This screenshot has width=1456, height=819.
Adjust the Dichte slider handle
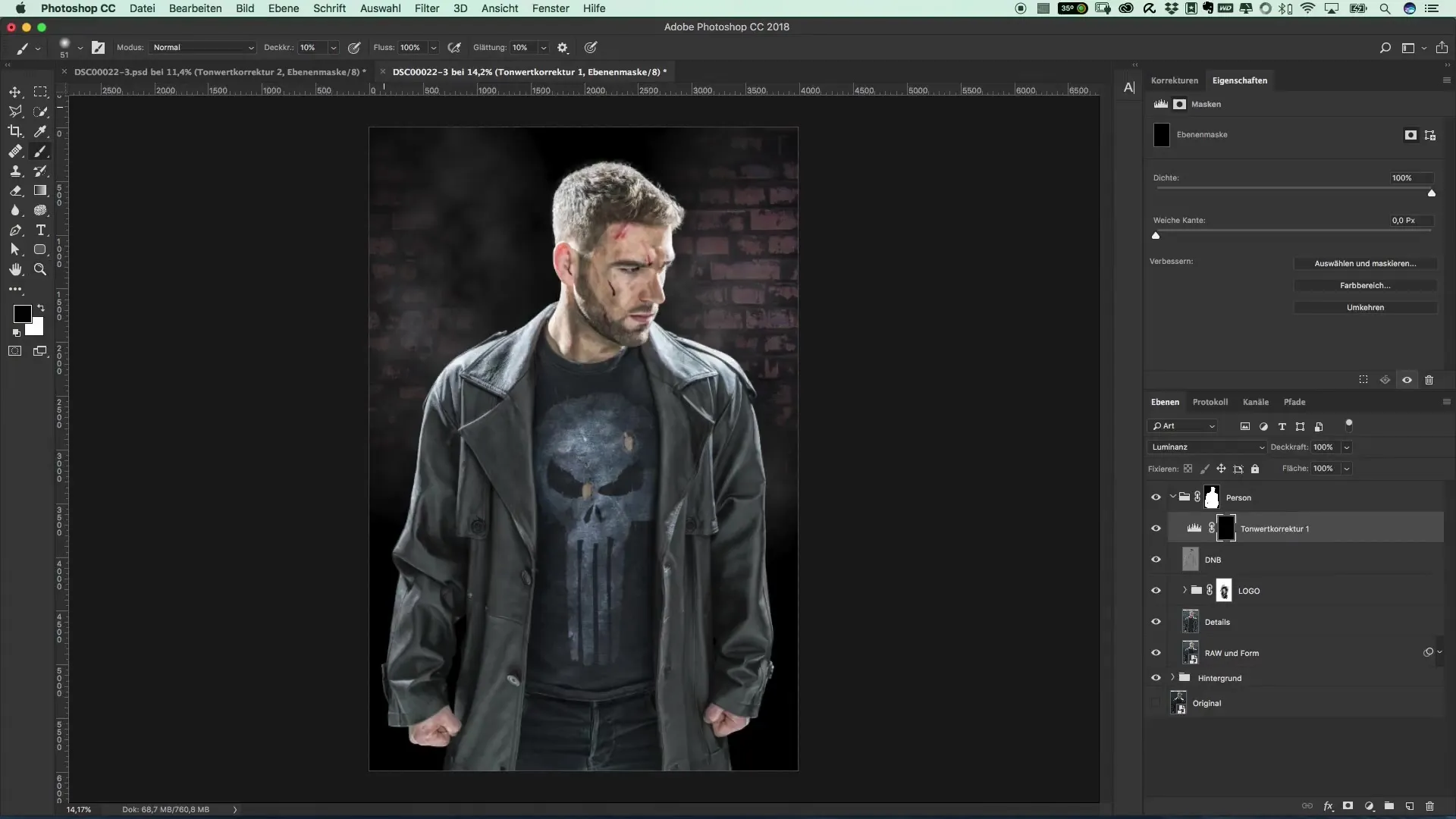coord(1432,193)
